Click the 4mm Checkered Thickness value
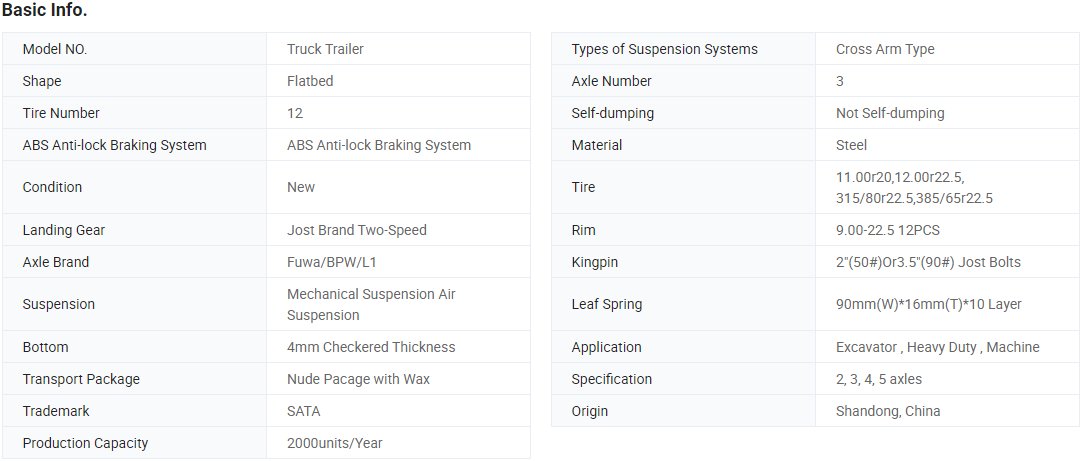The width and height of the screenshot is (1084, 461). [x=371, y=347]
